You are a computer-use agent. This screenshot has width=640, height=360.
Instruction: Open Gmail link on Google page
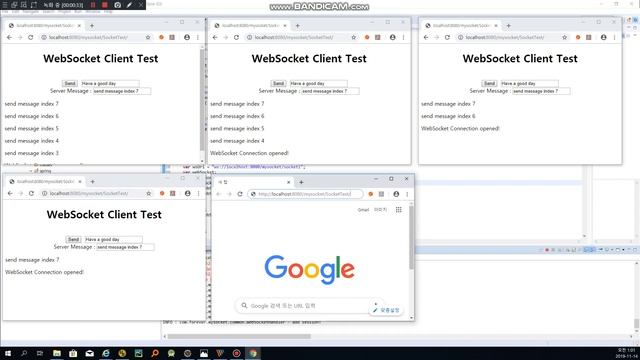pos(363,210)
